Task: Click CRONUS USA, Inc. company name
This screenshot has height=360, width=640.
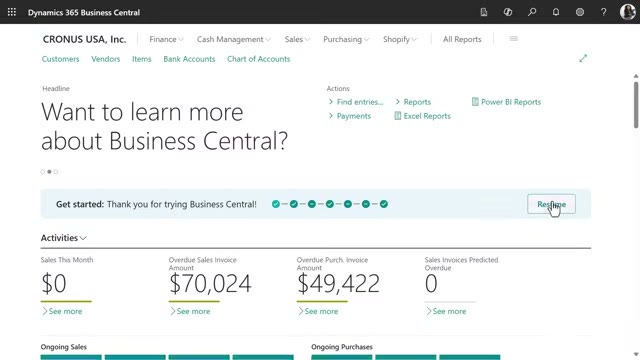Action: [84, 39]
